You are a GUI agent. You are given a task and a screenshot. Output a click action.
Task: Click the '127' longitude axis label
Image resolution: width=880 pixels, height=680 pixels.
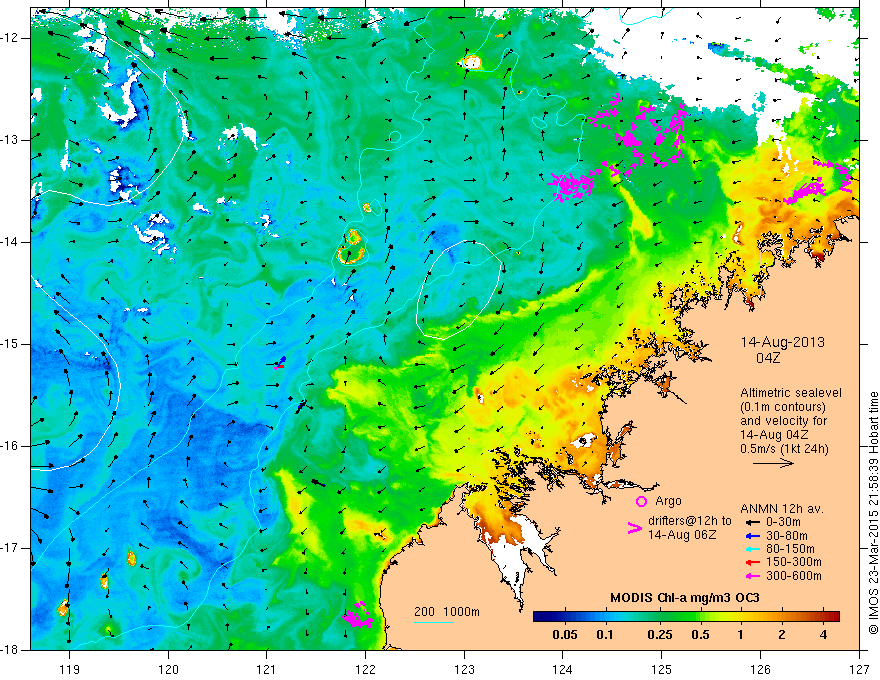point(859,669)
